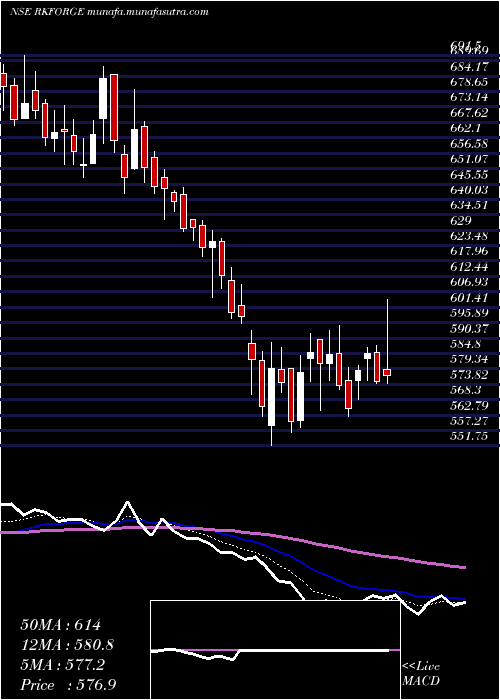Click the 50MA : 614 legend entry
This screenshot has width=500, height=700.
point(61,625)
